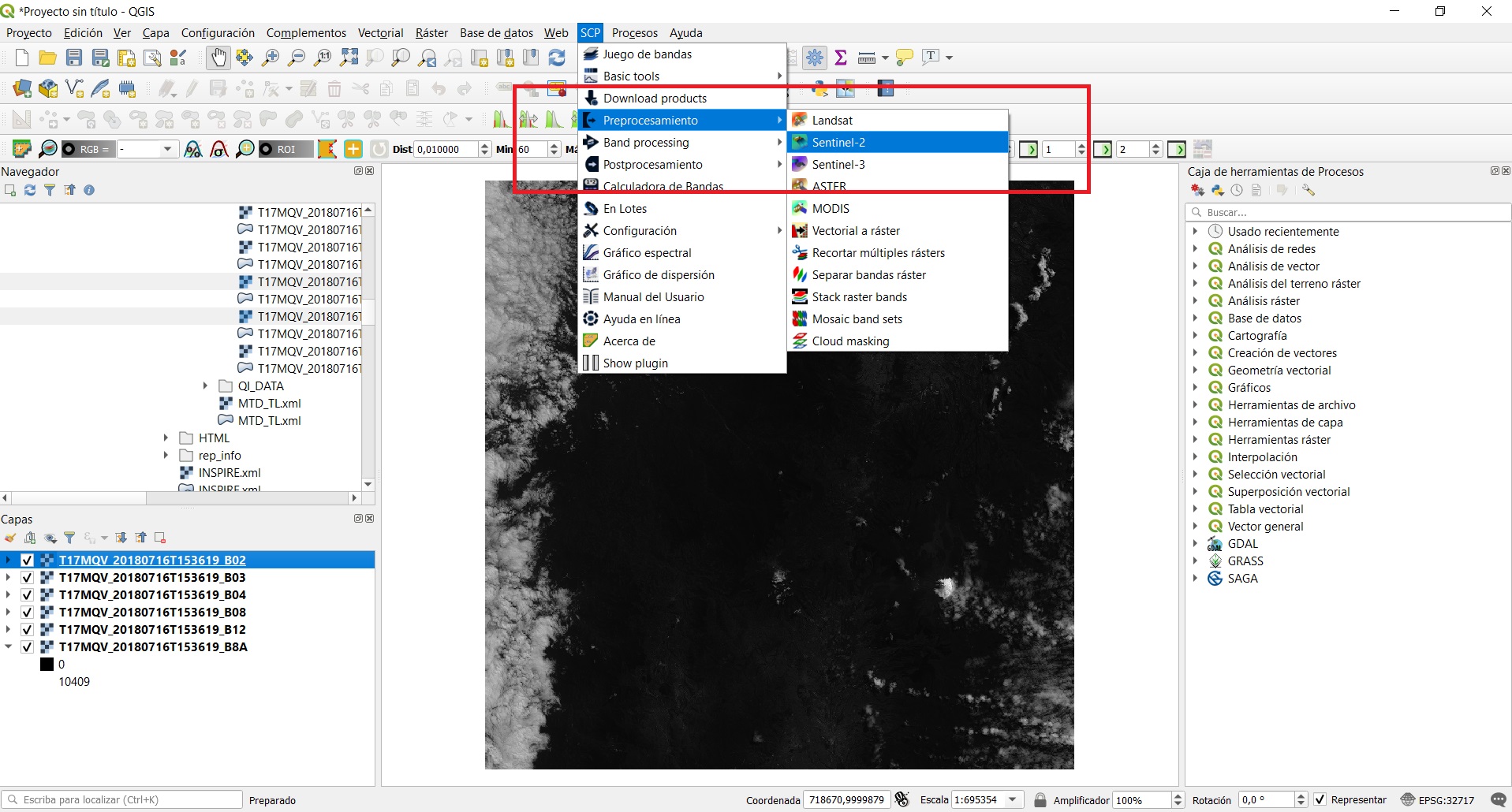Click the Zoom Full extent icon
Image resolution: width=1512 pixels, height=812 pixels.
tap(349, 58)
